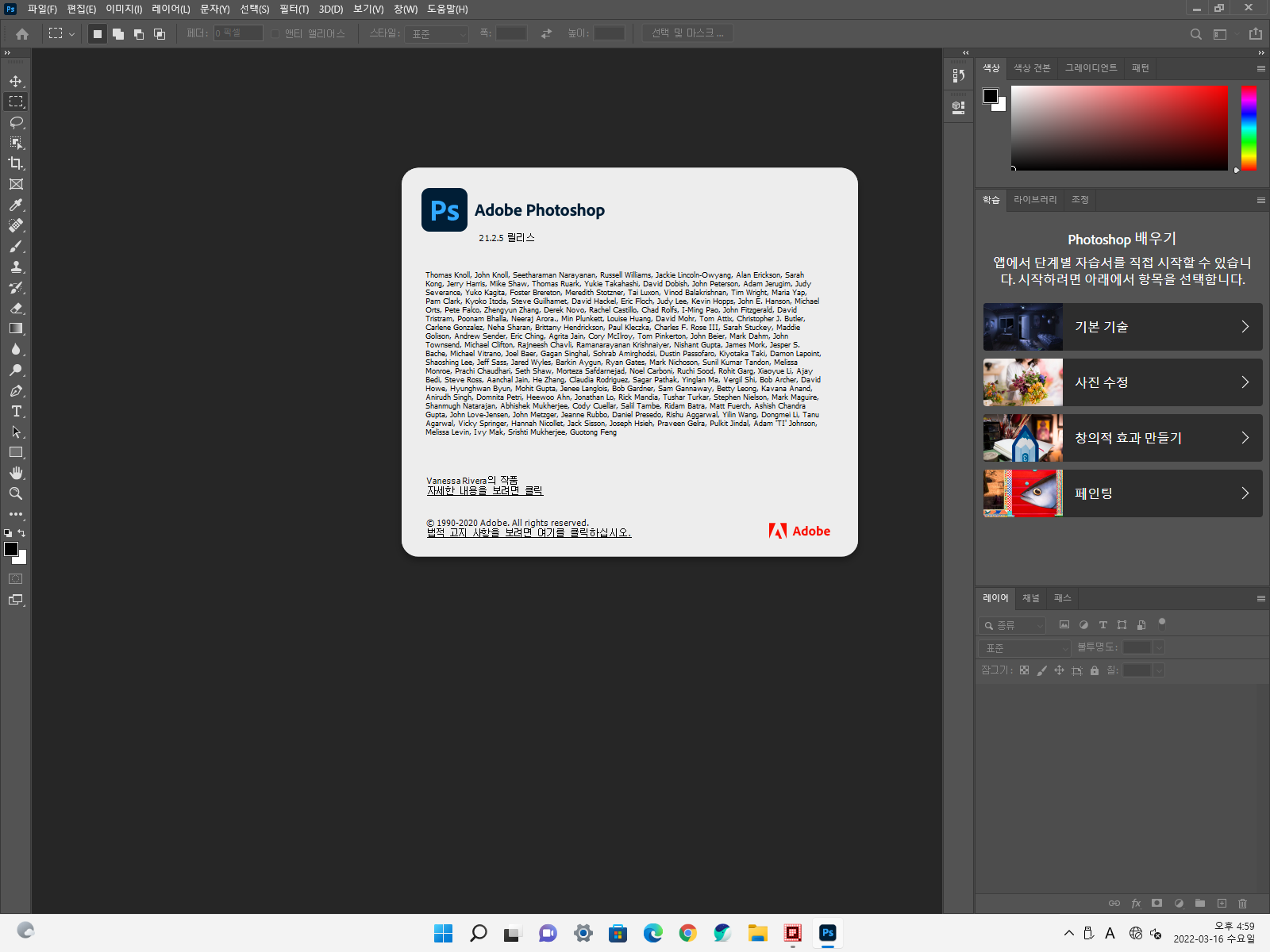Select the Eyedropper tool
Image resolution: width=1270 pixels, height=952 pixels.
[16, 205]
